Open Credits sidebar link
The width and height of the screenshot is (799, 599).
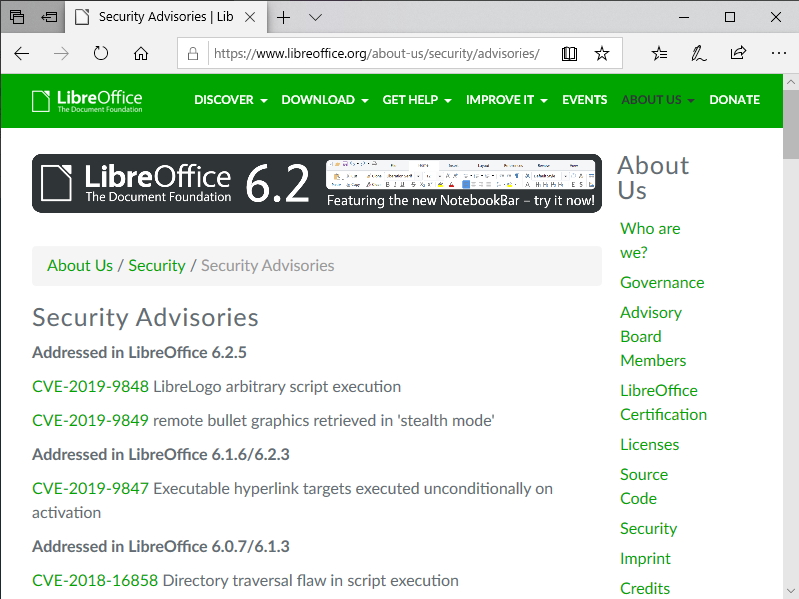point(645,589)
